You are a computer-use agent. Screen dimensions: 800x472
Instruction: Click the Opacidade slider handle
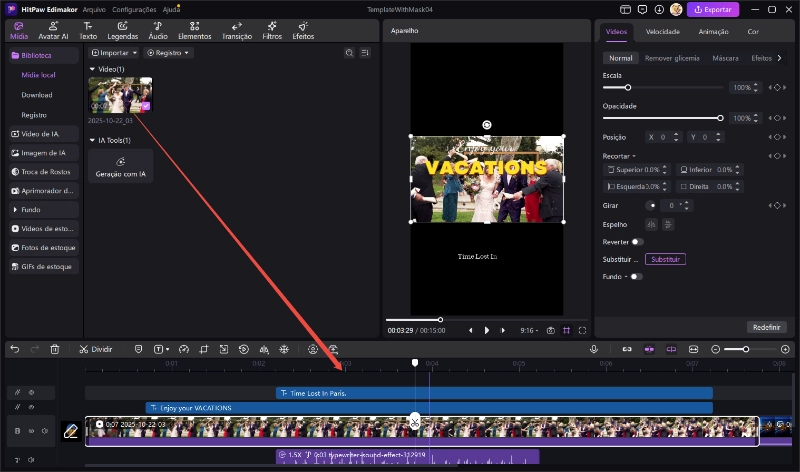click(719, 118)
